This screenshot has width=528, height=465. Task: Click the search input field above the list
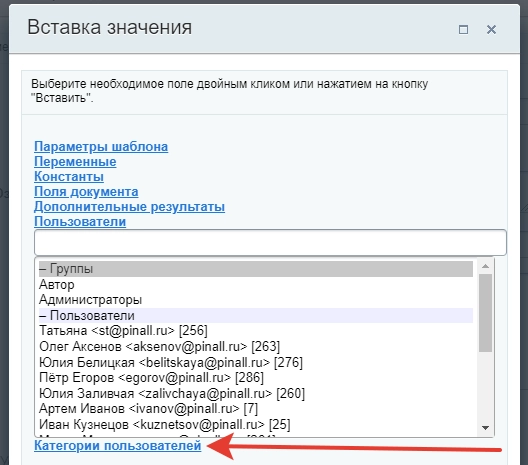(270, 242)
